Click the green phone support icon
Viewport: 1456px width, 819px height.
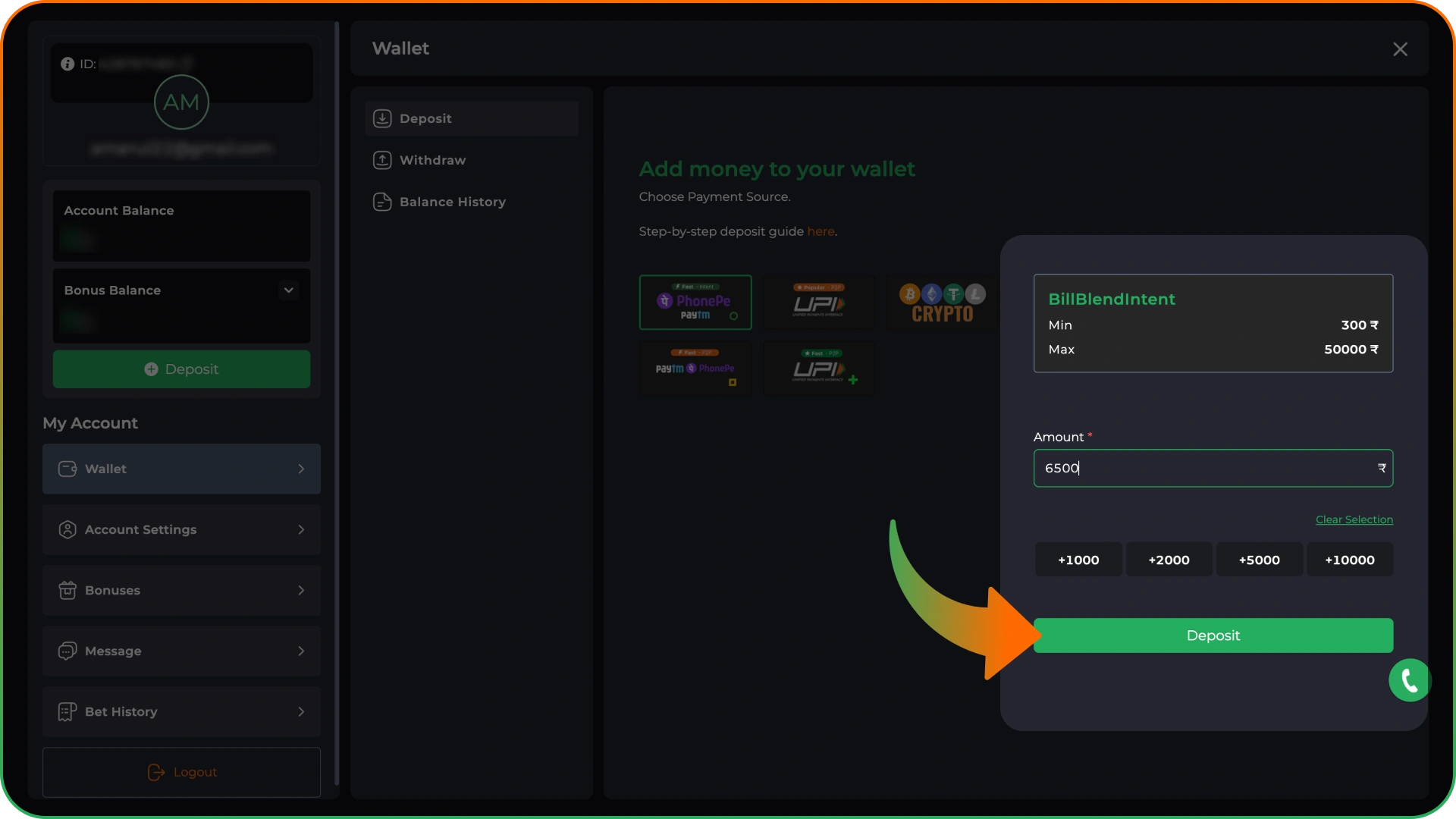point(1409,680)
